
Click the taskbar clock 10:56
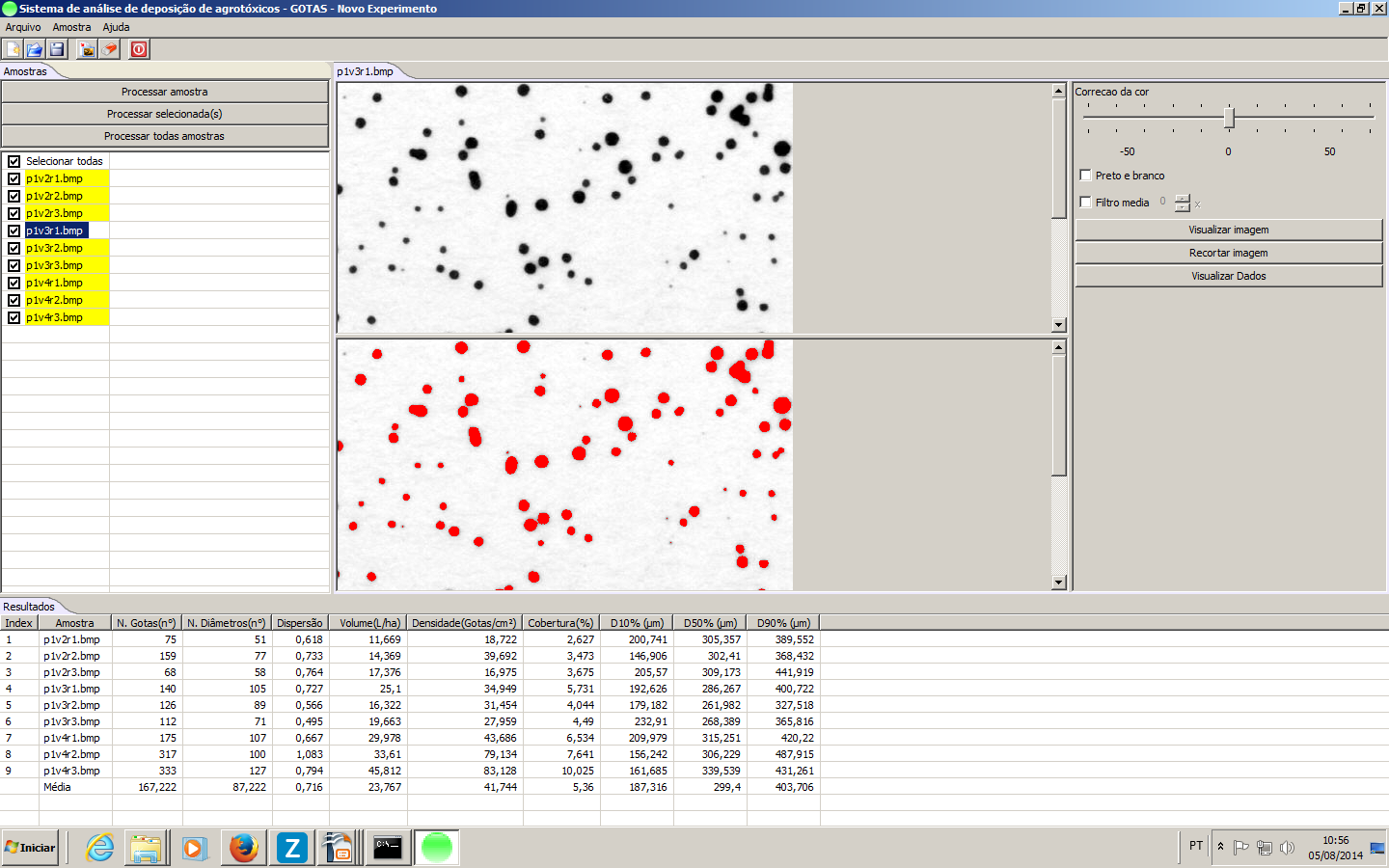[x=1335, y=840]
